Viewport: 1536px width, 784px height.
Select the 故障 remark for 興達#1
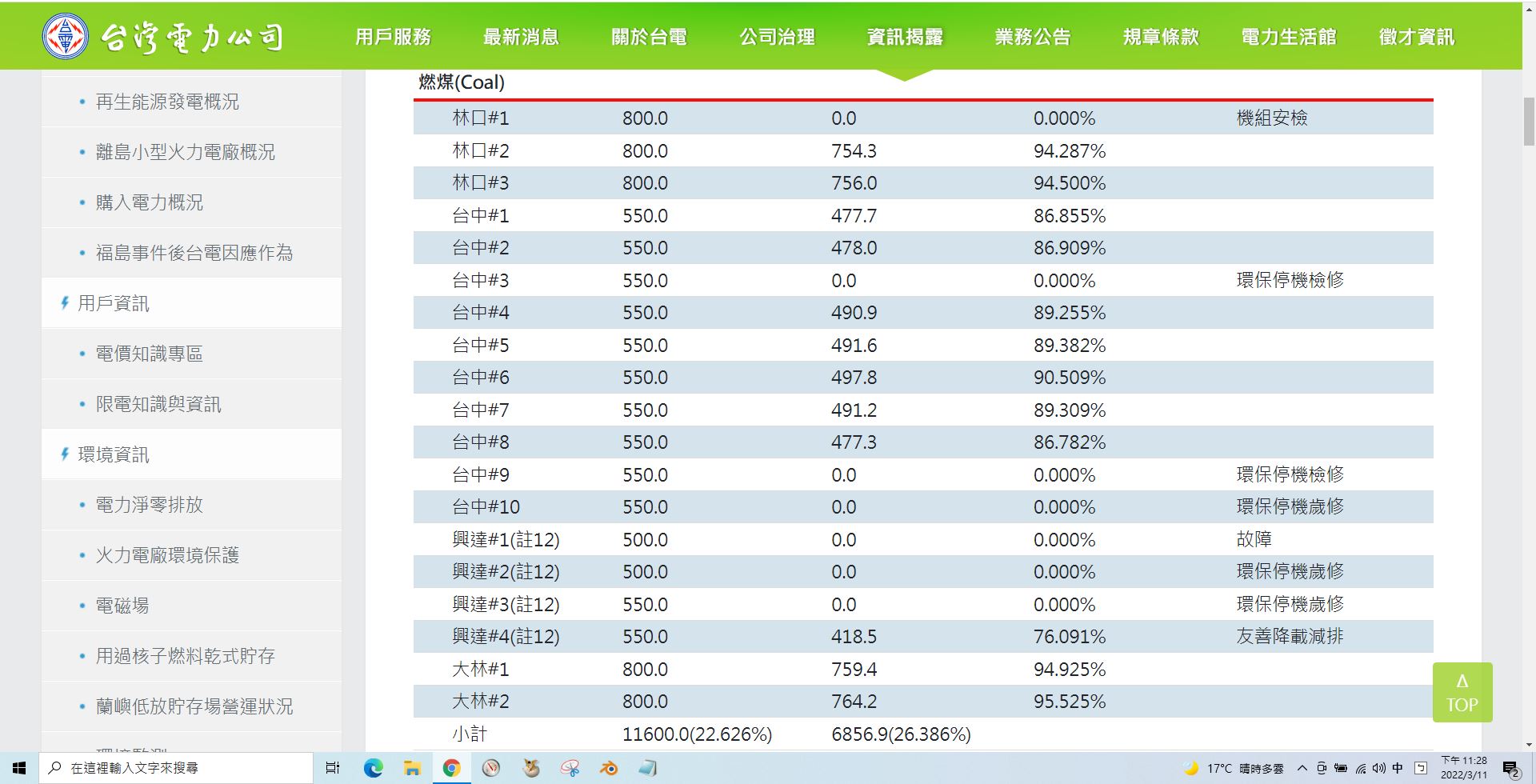pos(1254,540)
